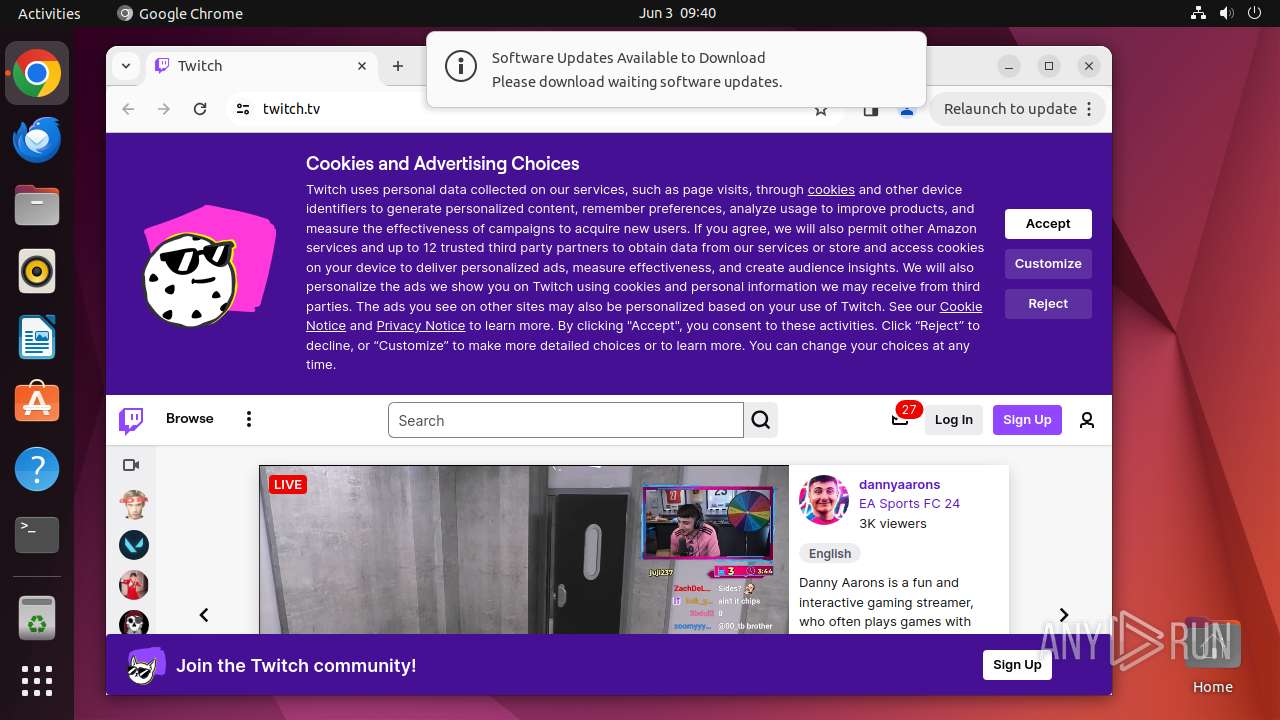Open first channel avatar in sidebar
This screenshot has height=720, width=1280.
[134, 504]
